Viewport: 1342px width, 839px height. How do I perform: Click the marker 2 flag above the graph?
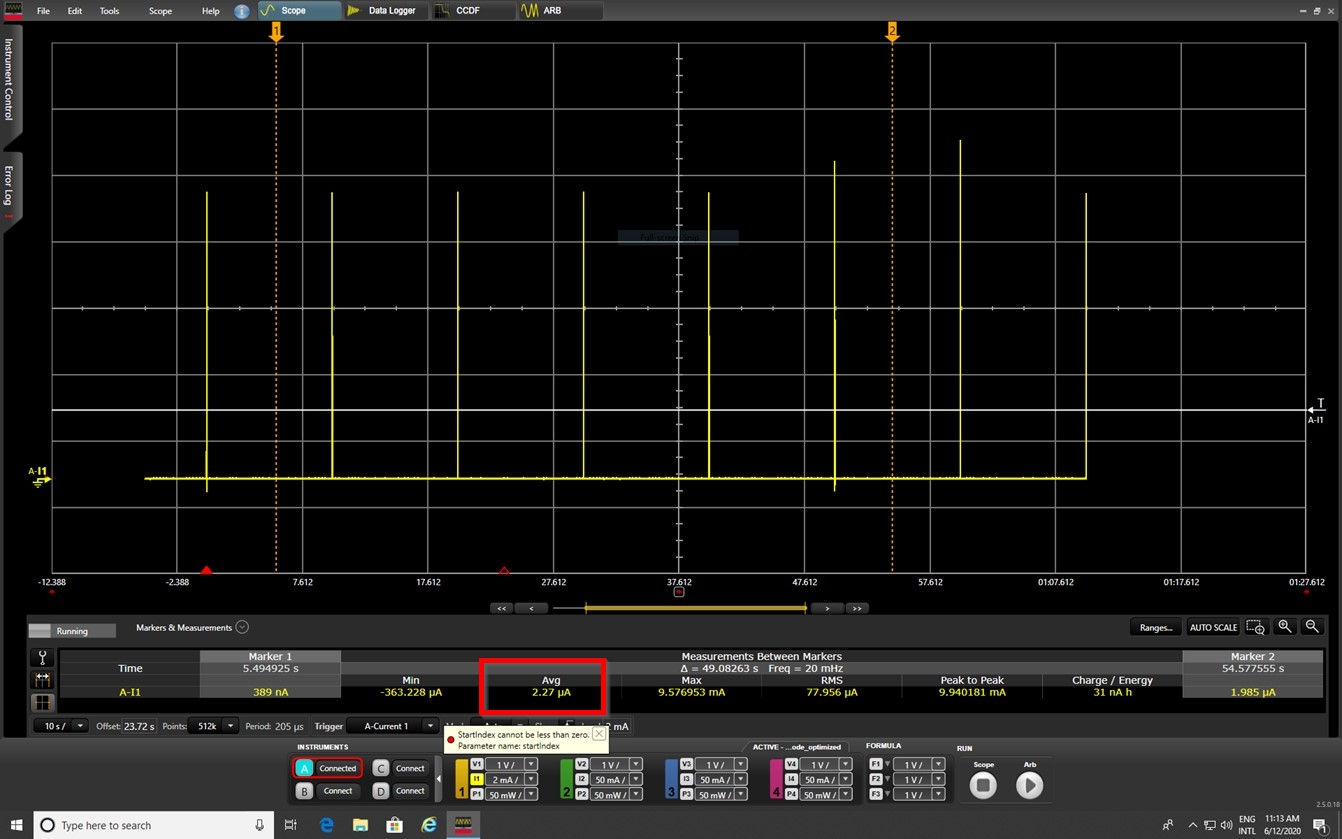pos(892,32)
